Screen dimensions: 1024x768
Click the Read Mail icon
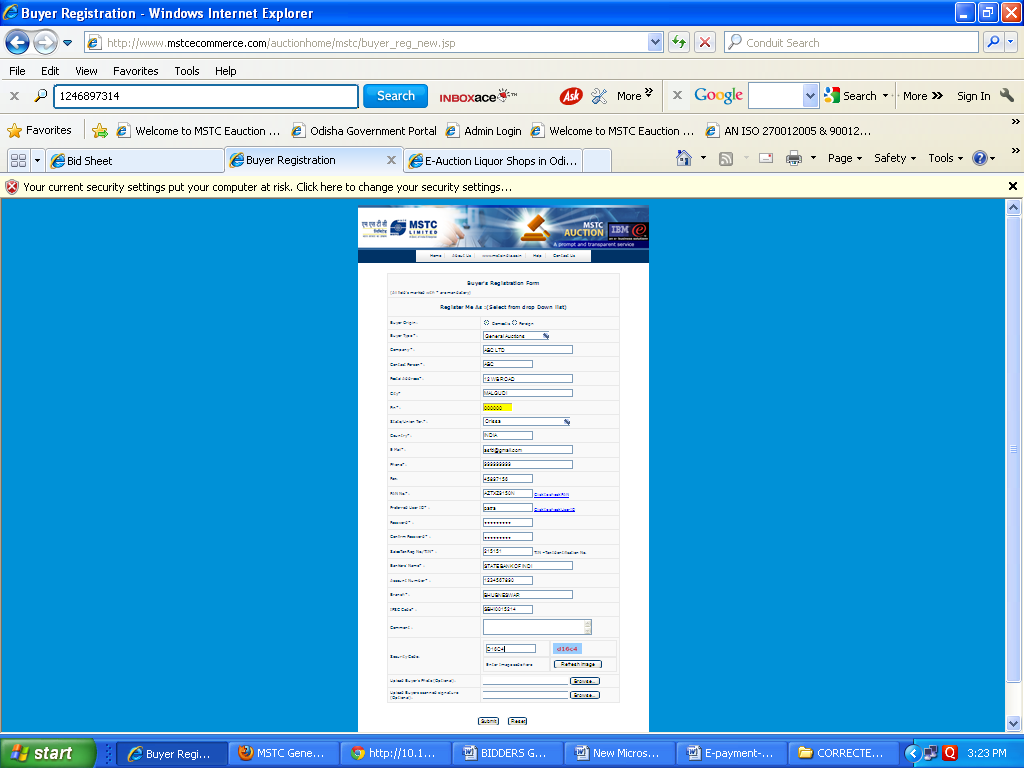(x=766, y=158)
